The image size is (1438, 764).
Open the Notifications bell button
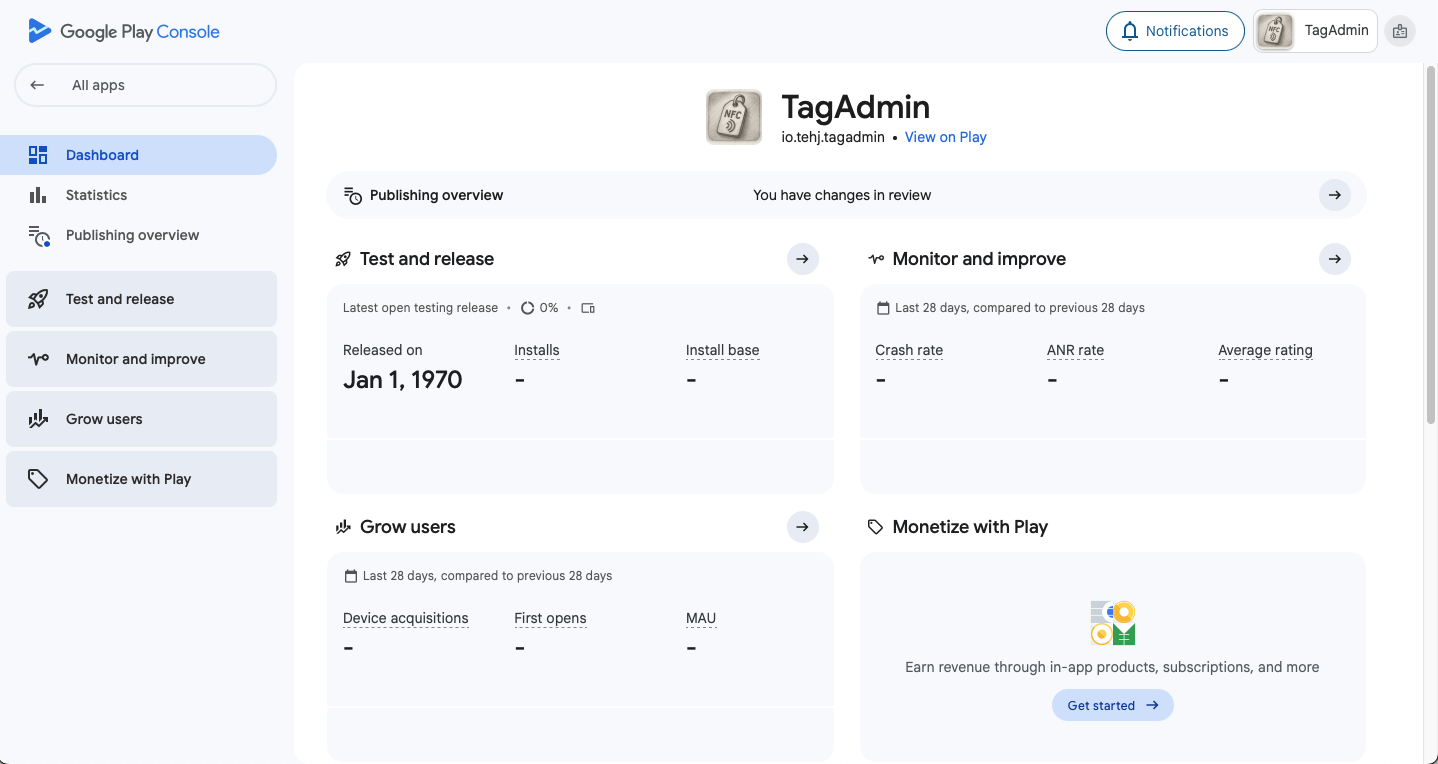pyautogui.click(x=1174, y=31)
